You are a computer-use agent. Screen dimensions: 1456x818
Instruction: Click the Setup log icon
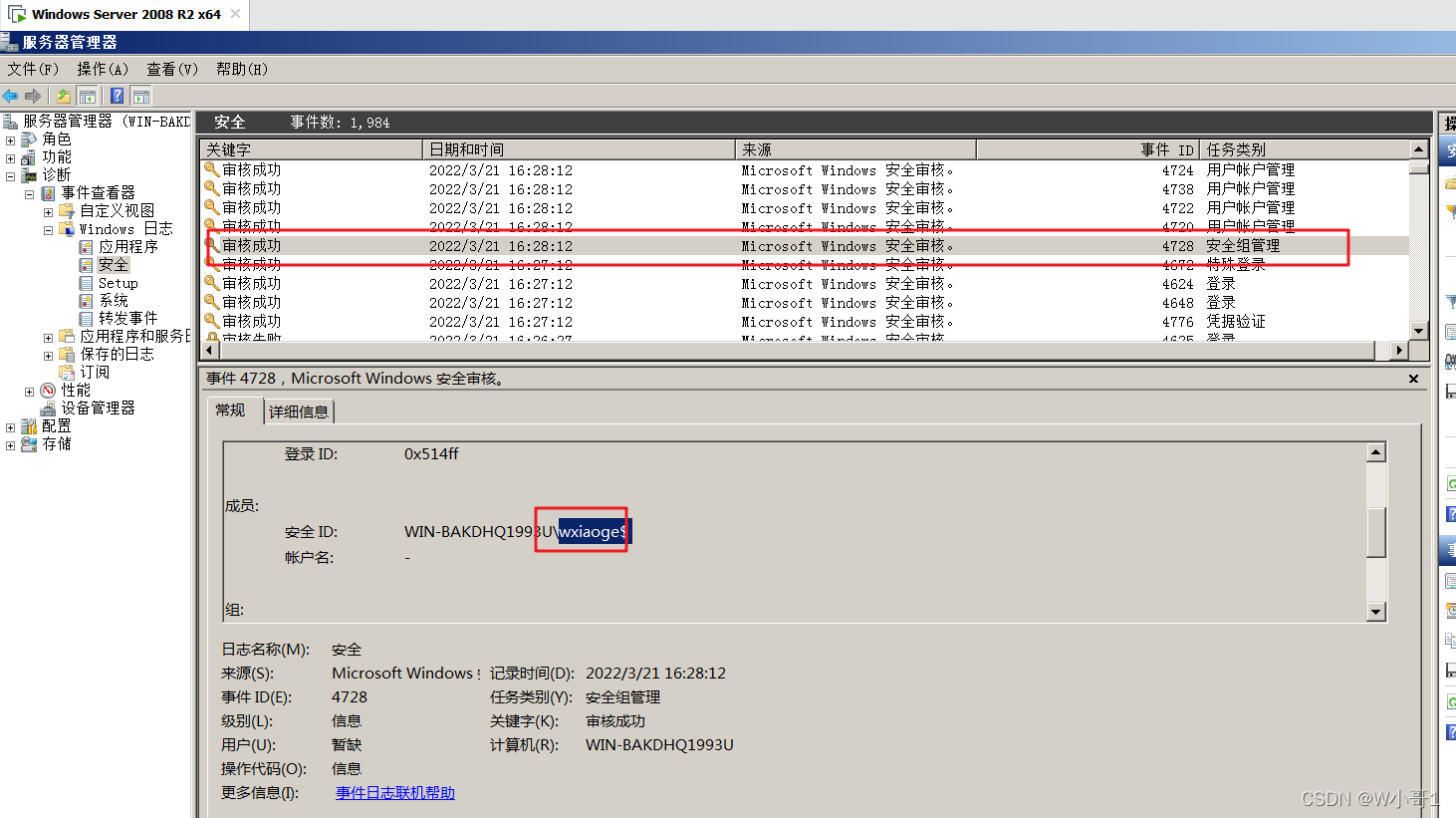(x=86, y=283)
